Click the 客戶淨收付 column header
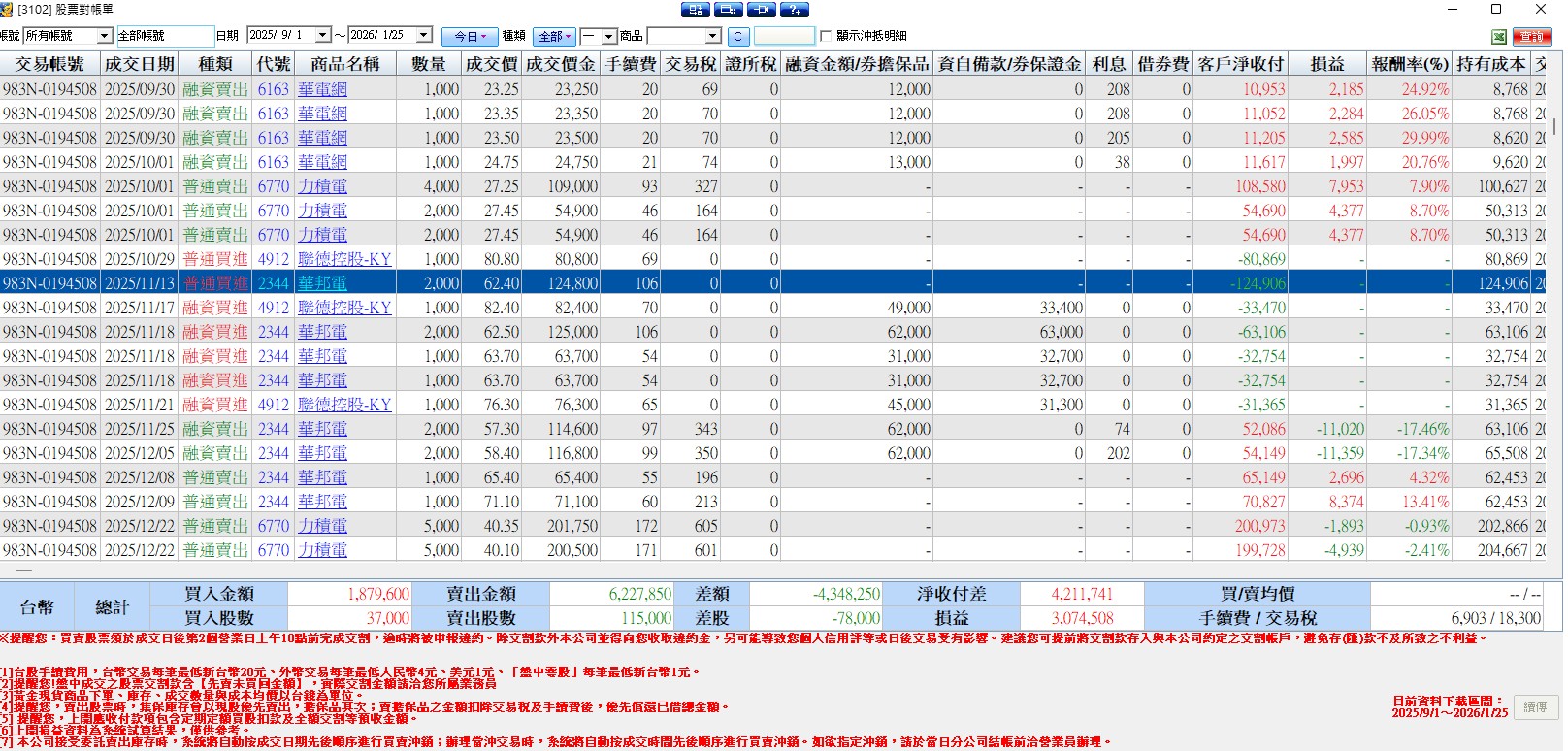Screen dimensions: 1568x751 pyautogui.click(x=1241, y=64)
